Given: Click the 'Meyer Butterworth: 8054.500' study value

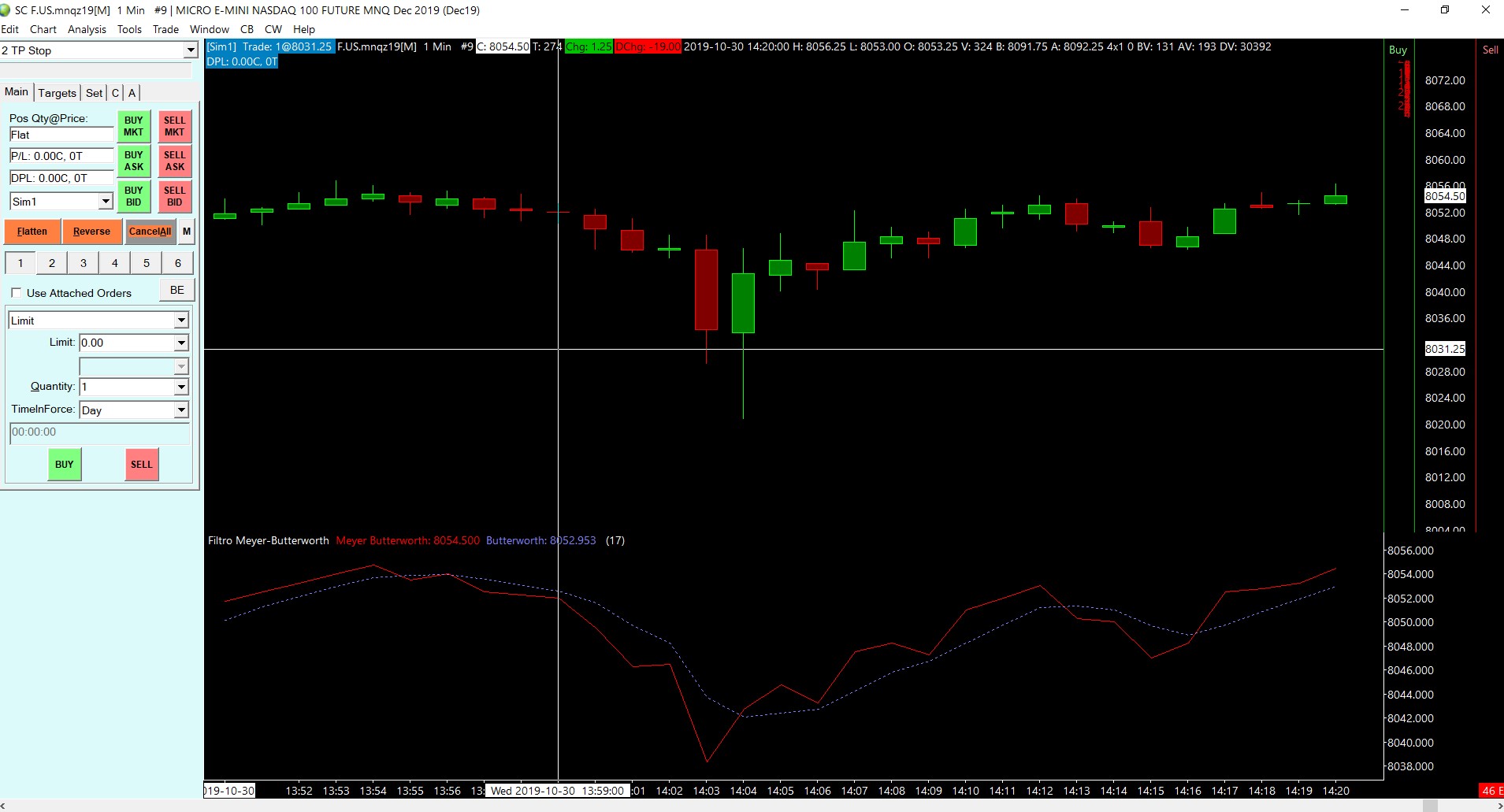Looking at the screenshot, I should [x=408, y=540].
